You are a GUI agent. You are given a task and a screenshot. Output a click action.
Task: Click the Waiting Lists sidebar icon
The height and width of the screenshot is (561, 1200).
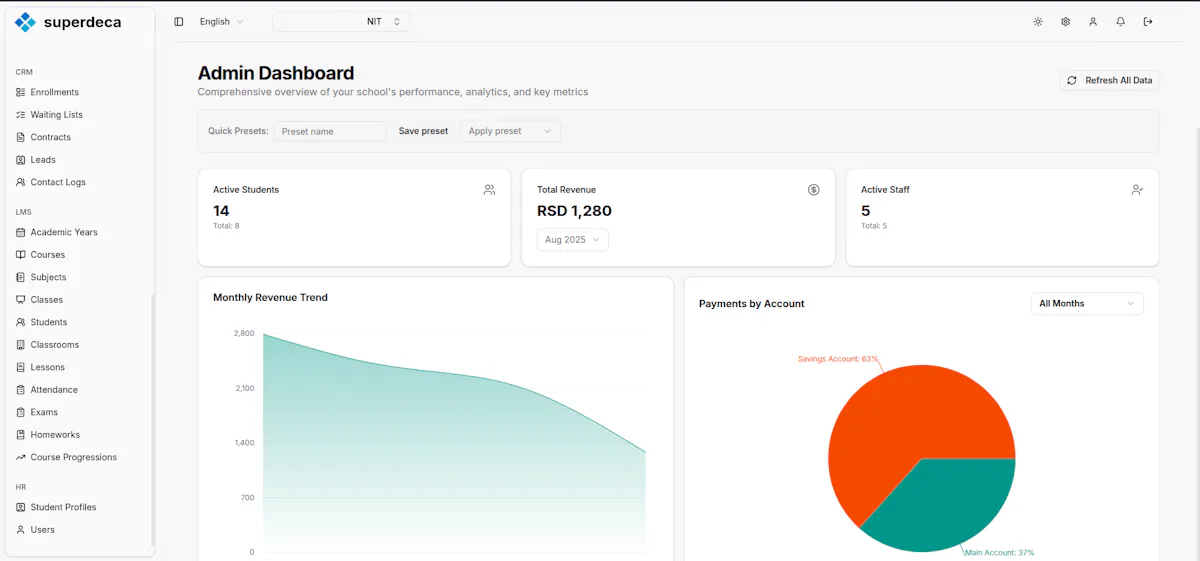tap(21, 115)
